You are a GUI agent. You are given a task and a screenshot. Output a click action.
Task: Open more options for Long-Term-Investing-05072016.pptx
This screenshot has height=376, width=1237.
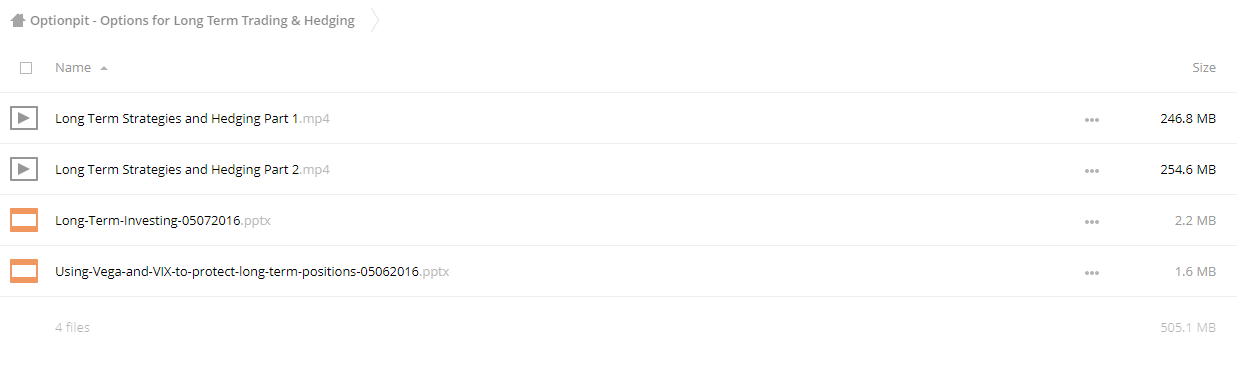[1091, 221]
